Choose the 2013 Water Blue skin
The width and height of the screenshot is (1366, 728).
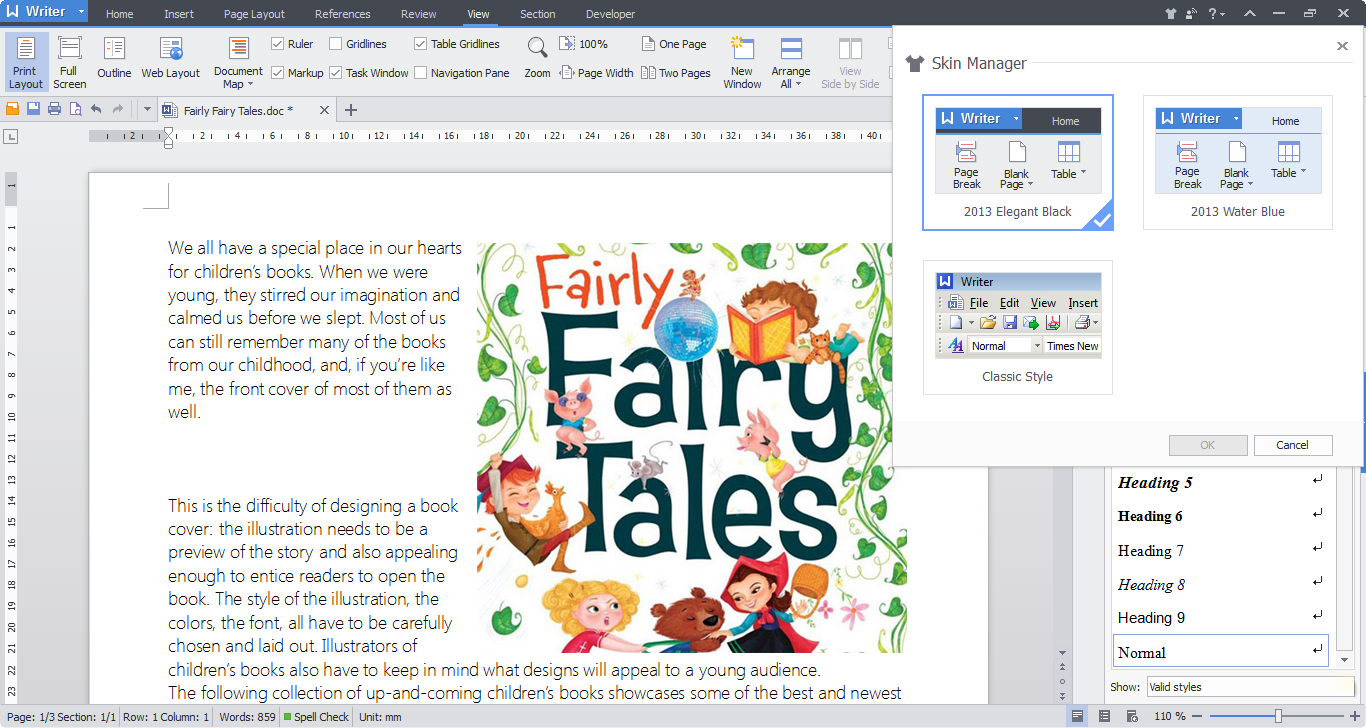1237,162
